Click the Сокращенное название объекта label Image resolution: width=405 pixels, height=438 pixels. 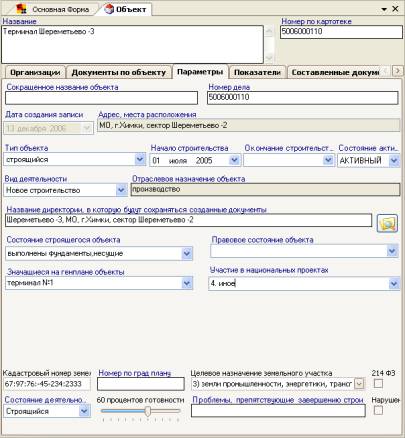point(62,87)
